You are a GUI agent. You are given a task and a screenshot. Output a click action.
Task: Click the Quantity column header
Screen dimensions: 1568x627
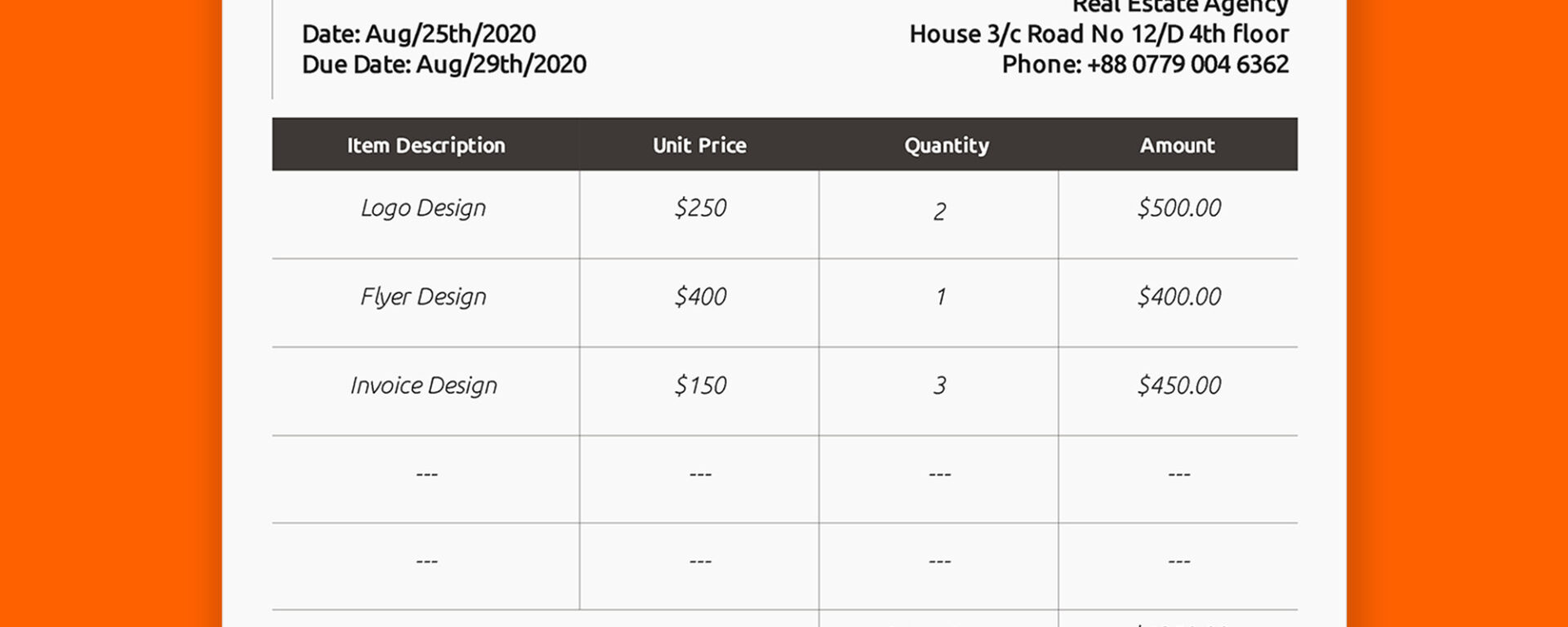[946, 145]
